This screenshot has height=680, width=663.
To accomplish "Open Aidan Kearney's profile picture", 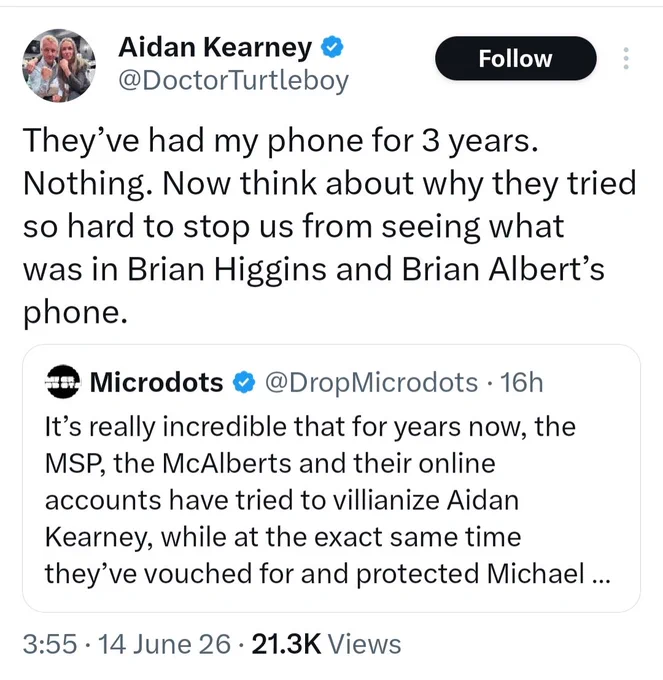I will tap(59, 65).
